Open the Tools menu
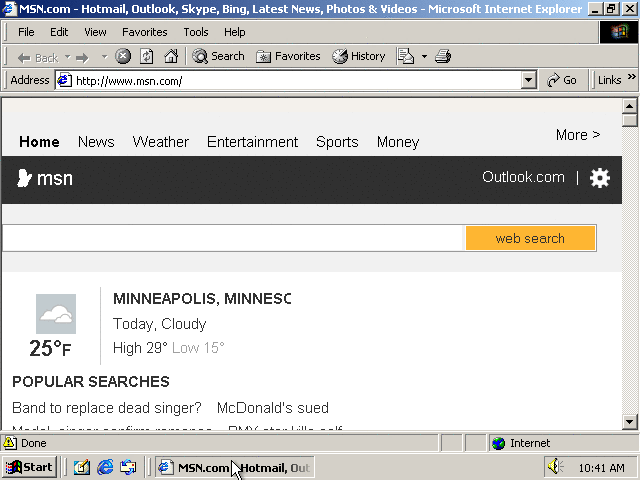Viewport: 640px width, 480px height. click(196, 32)
